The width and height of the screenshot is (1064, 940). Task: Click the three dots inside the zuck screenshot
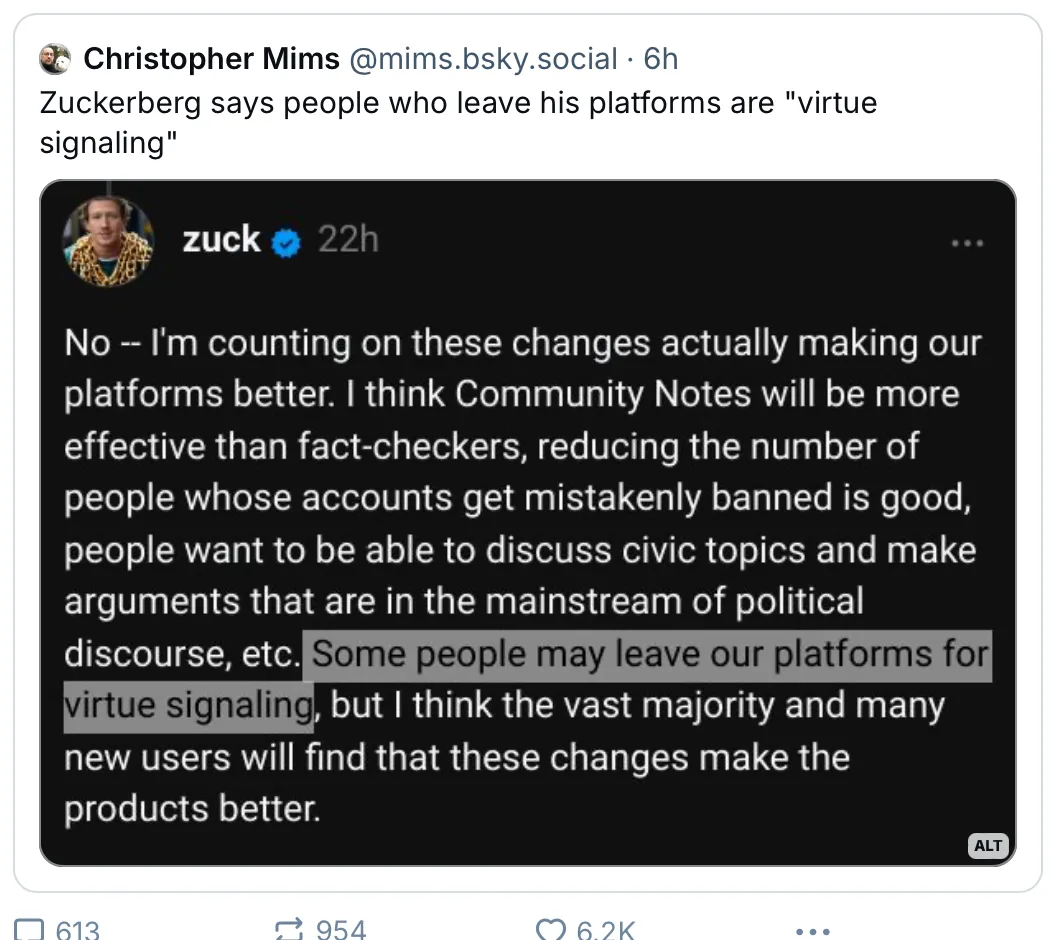click(x=967, y=242)
